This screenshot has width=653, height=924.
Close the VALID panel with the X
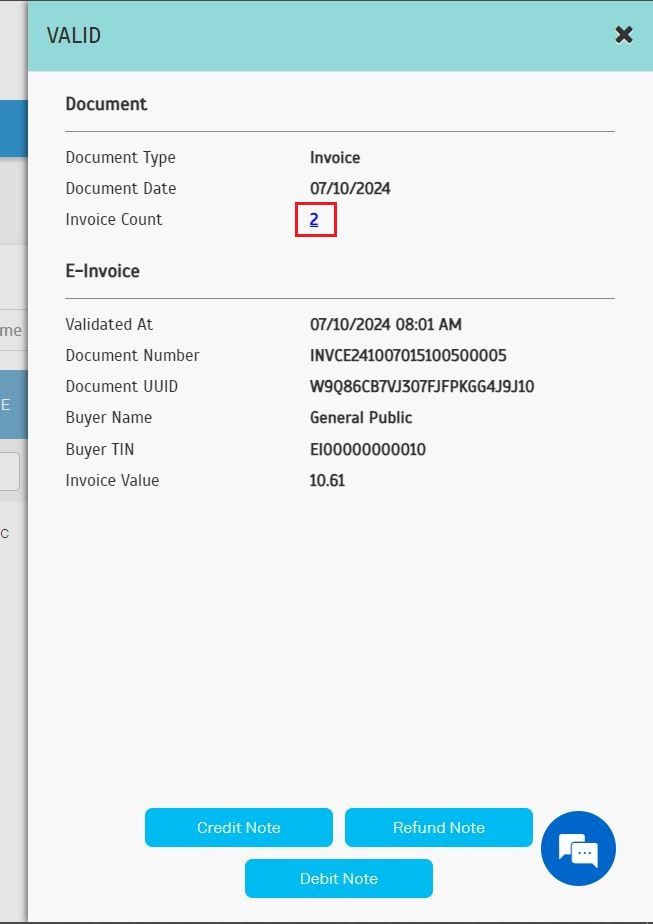[x=624, y=35]
